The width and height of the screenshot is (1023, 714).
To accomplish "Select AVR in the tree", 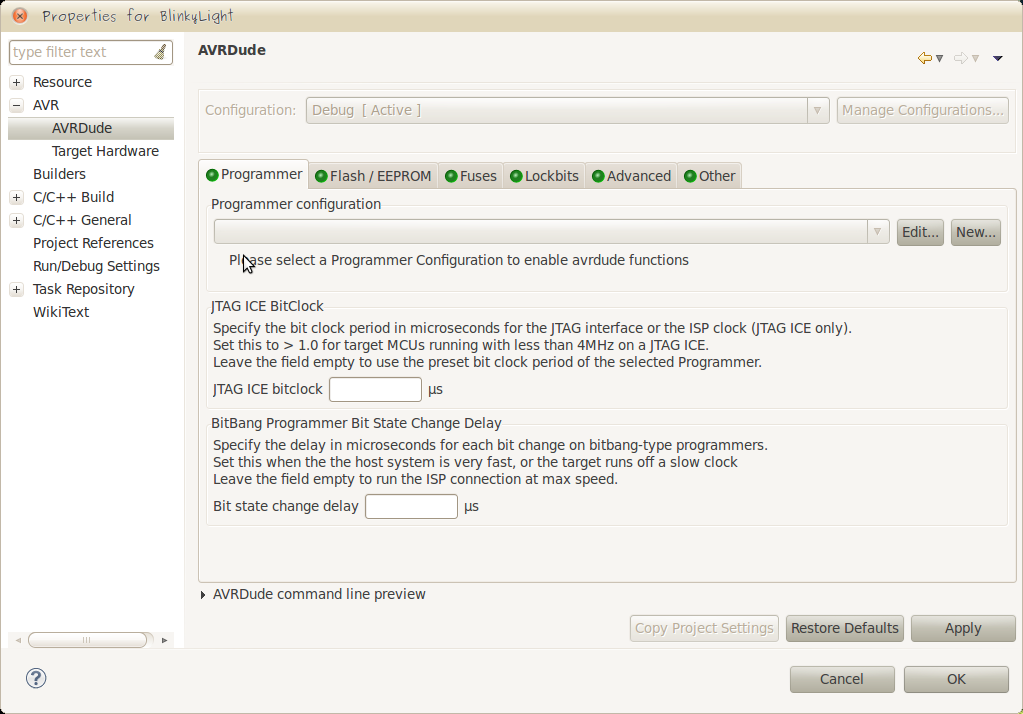I will [x=46, y=105].
